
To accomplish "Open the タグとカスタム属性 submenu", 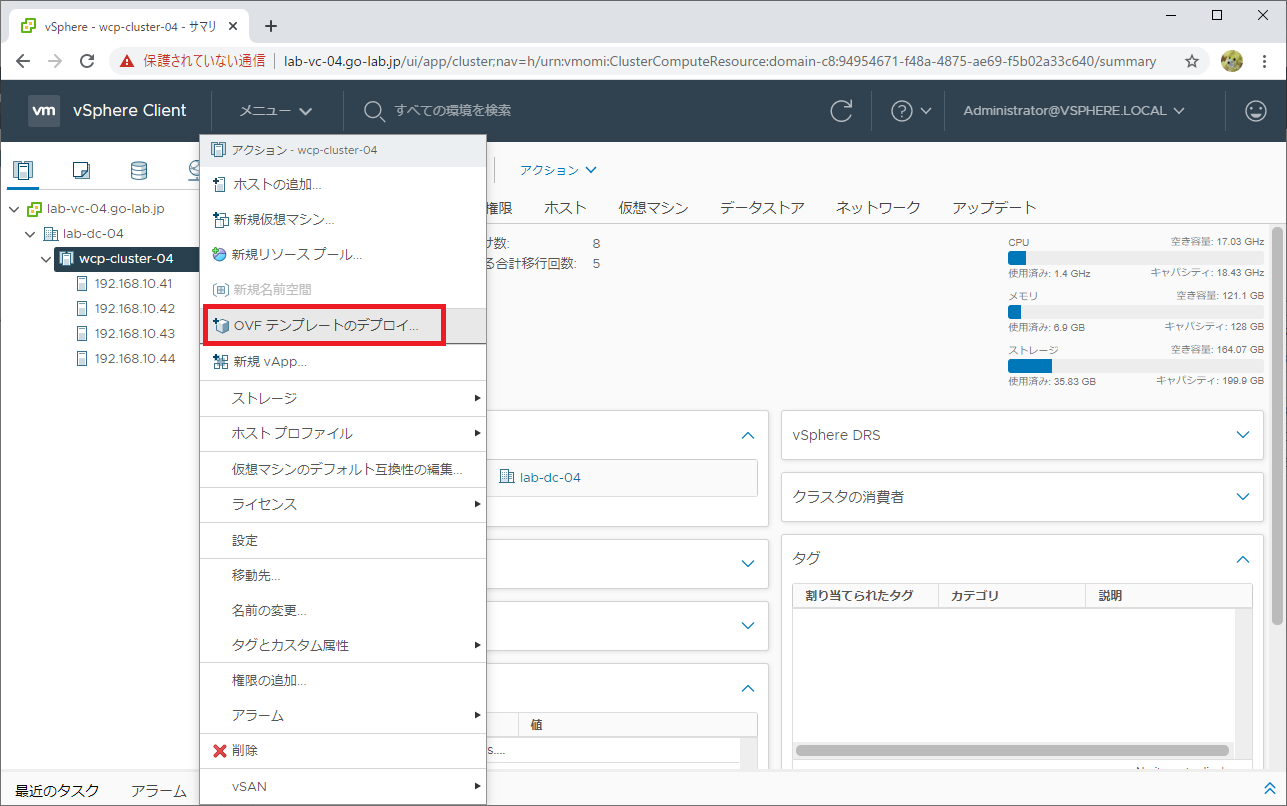I will coord(343,645).
